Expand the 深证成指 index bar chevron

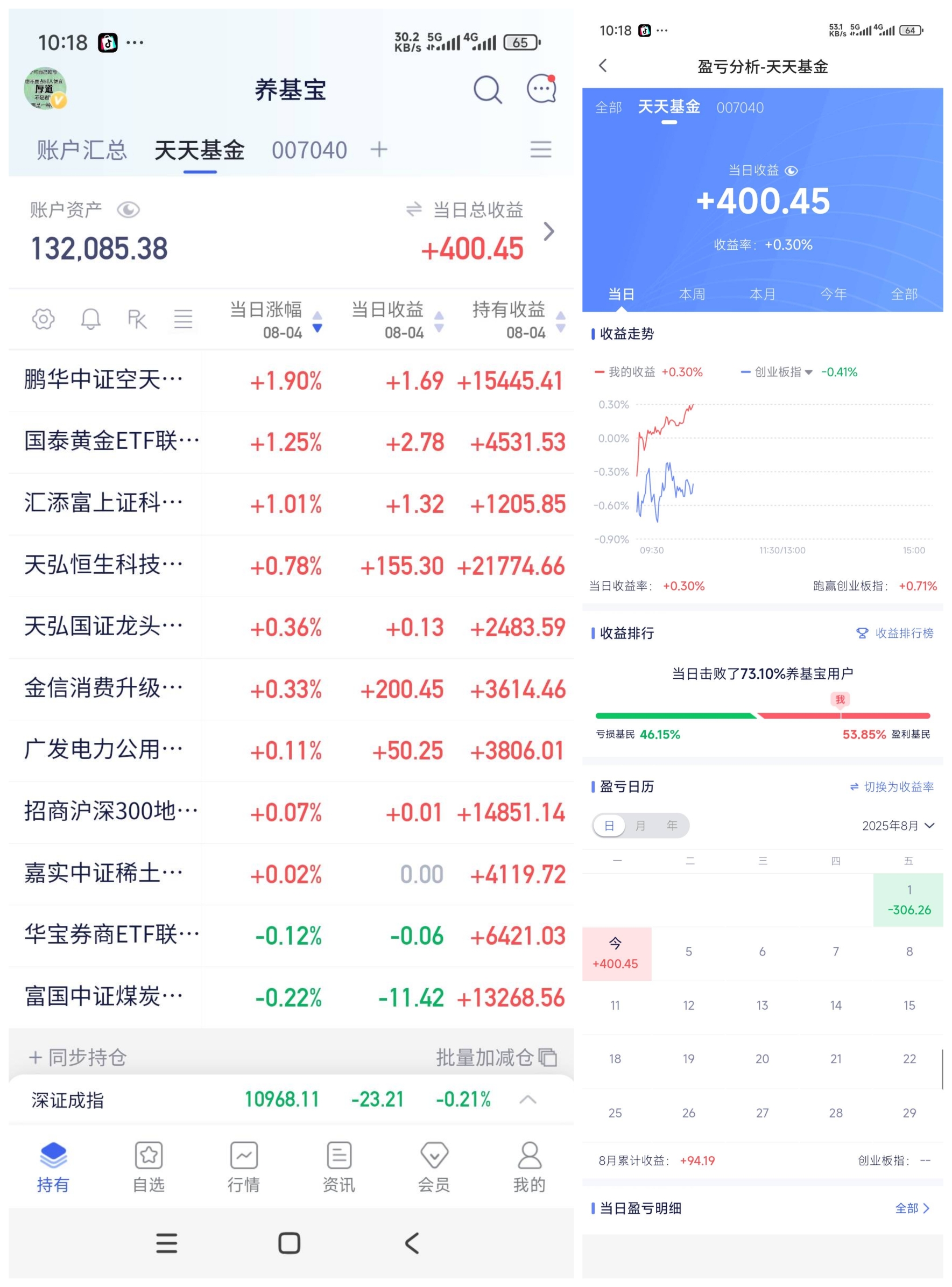coord(528,1100)
